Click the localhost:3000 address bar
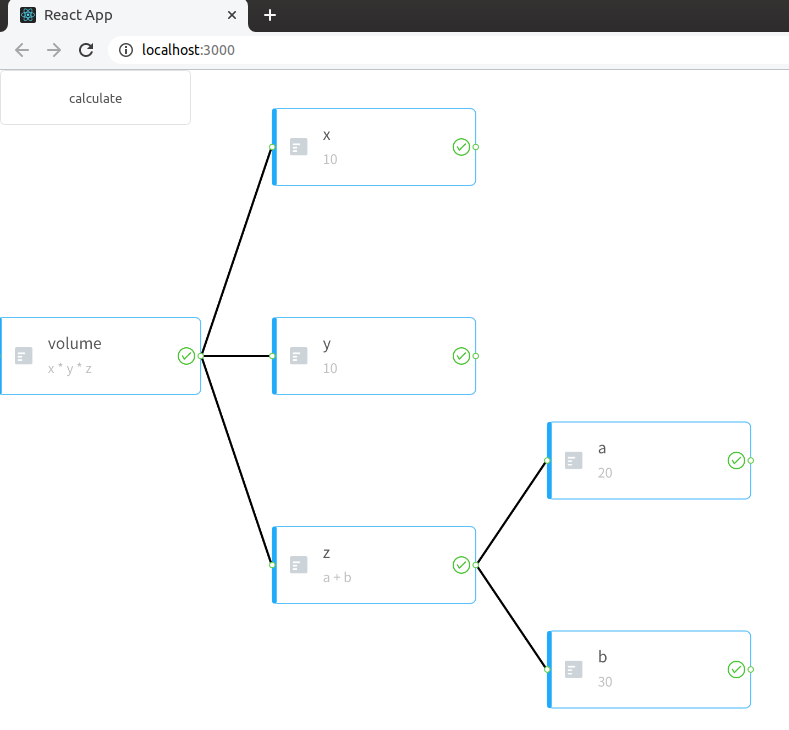Screen dimensions: 789x730 point(448,50)
